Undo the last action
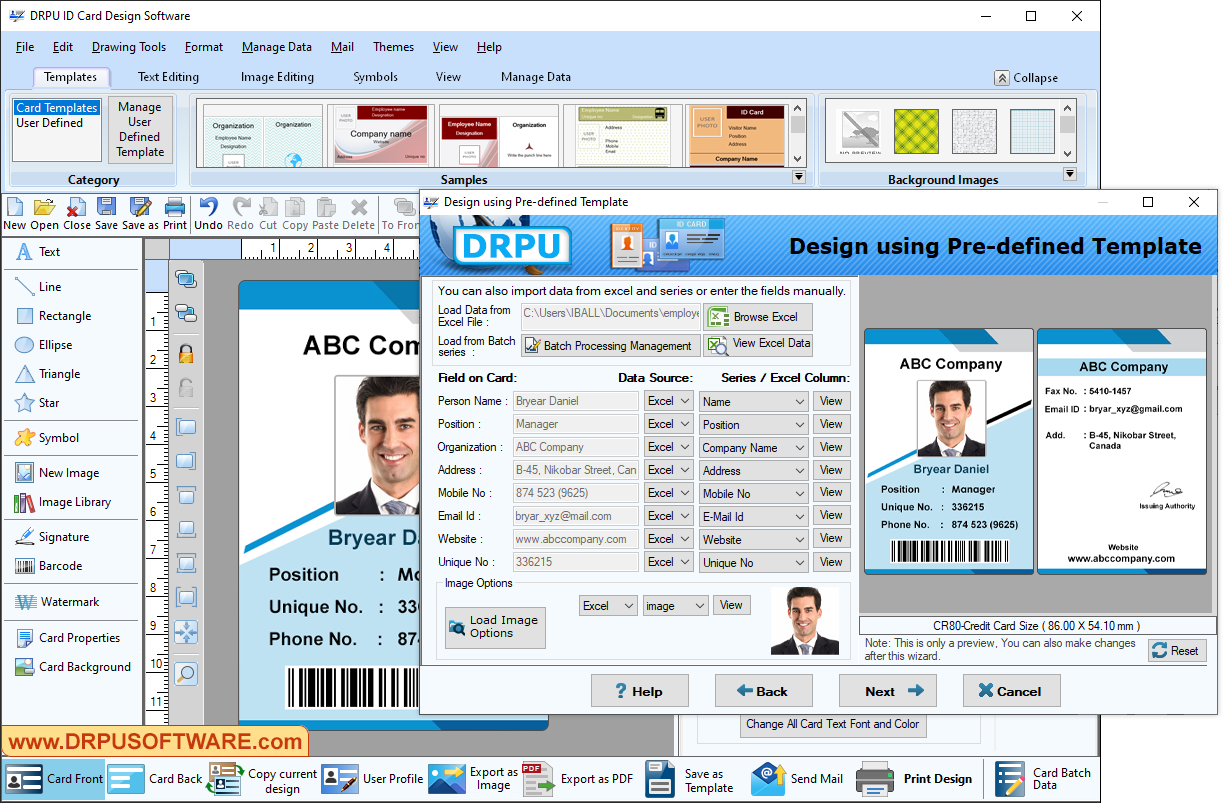1230x803 pixels. click(x=207, y=211)
